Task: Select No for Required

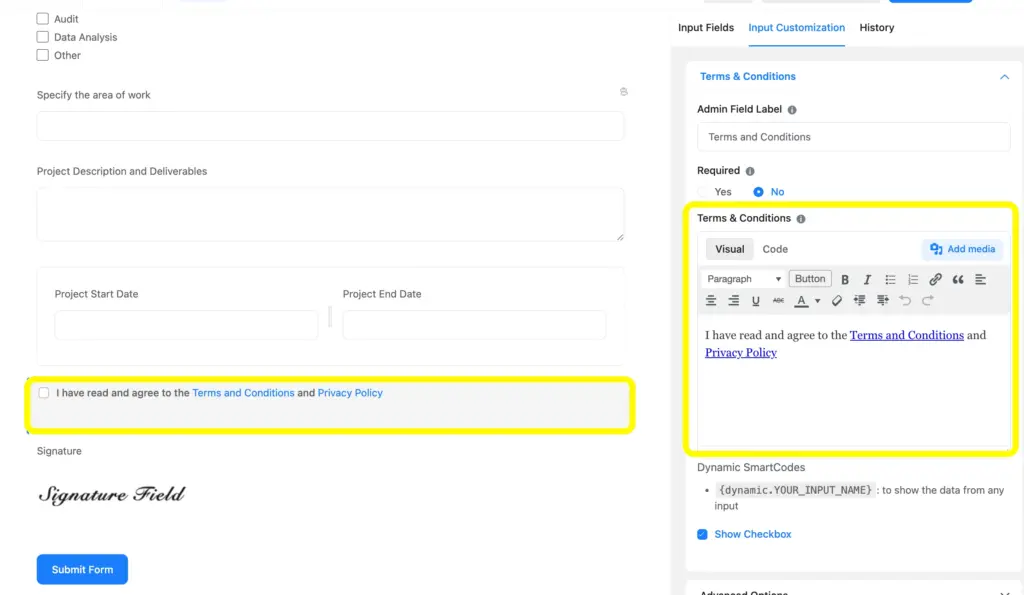Action: 758,192
